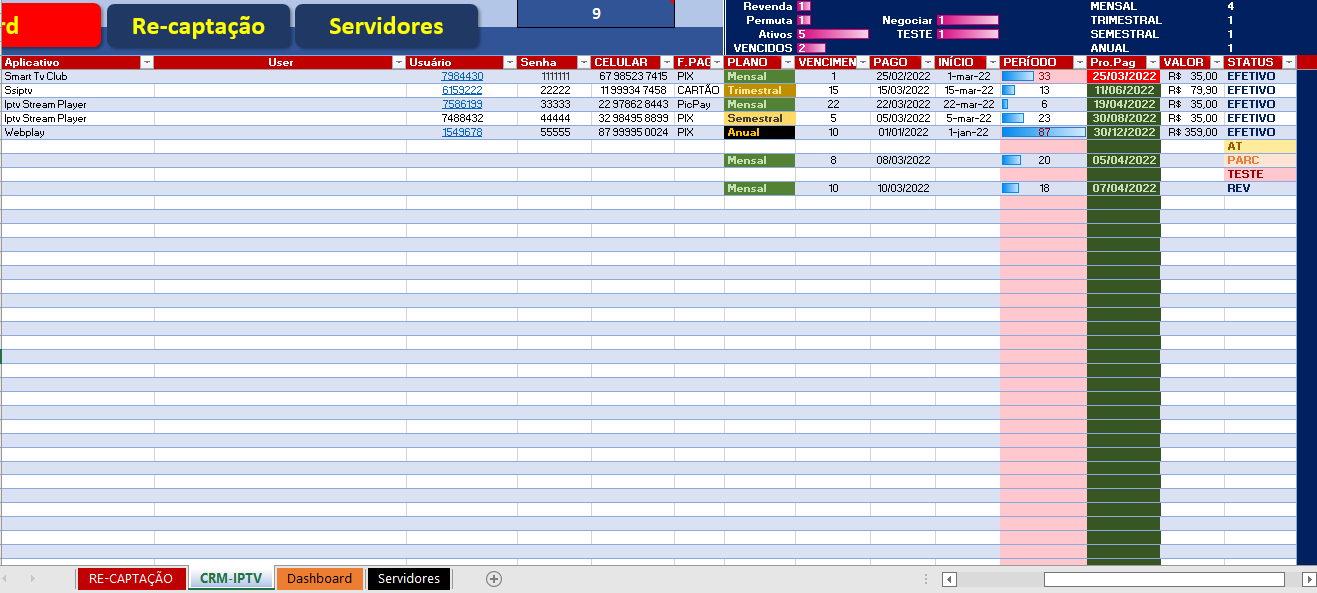The width and height of the screenshot is (1317, 593).
Task: Add a new sheet with plus icon
Action: tap(493, 579)
